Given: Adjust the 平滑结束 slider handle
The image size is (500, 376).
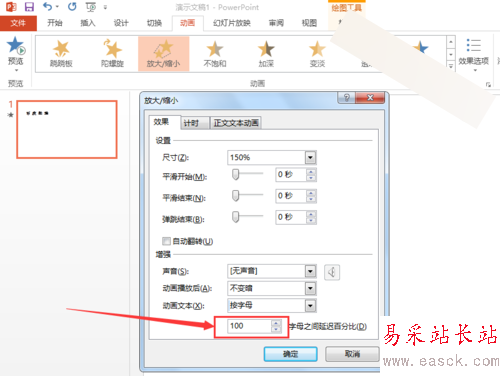Looking at the screenshot, I should [236, 196].
